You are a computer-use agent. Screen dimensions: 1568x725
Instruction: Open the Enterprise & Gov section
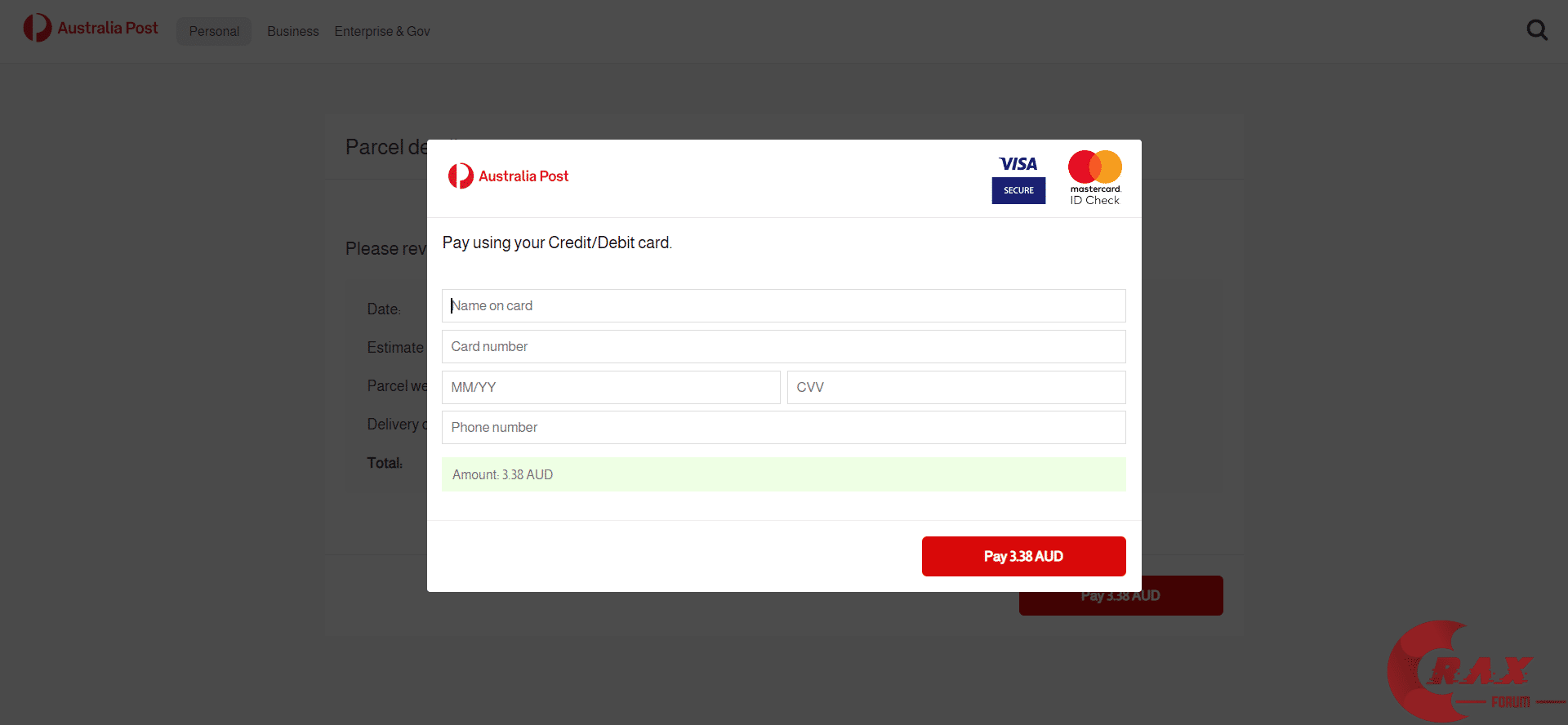click(382, 31)
